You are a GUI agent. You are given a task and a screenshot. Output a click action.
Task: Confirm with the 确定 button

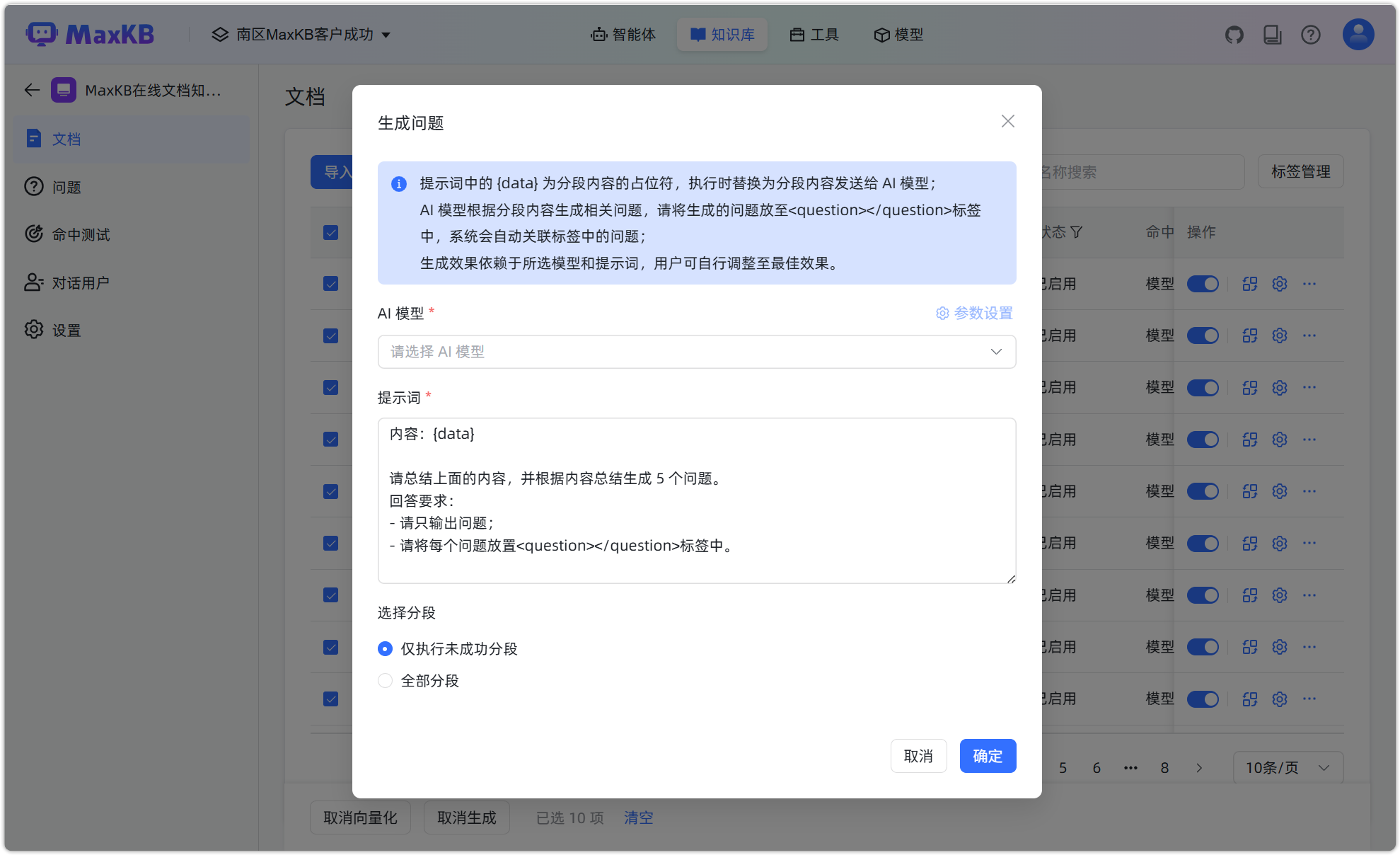(x=988, y=756)
